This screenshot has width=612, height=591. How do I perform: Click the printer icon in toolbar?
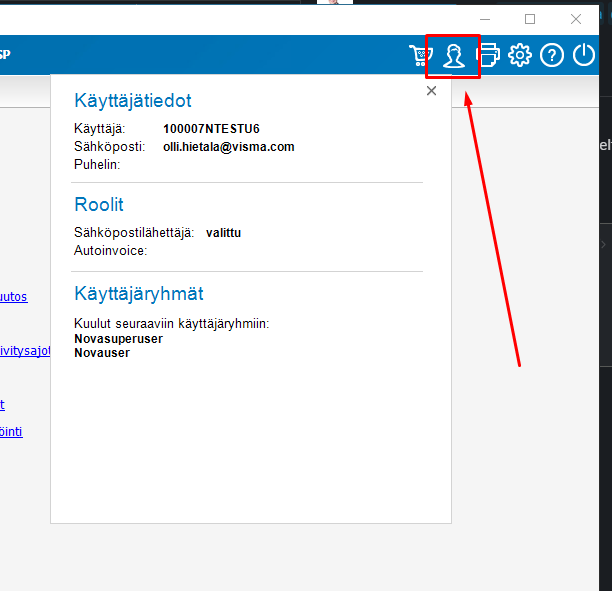[488, 55]
